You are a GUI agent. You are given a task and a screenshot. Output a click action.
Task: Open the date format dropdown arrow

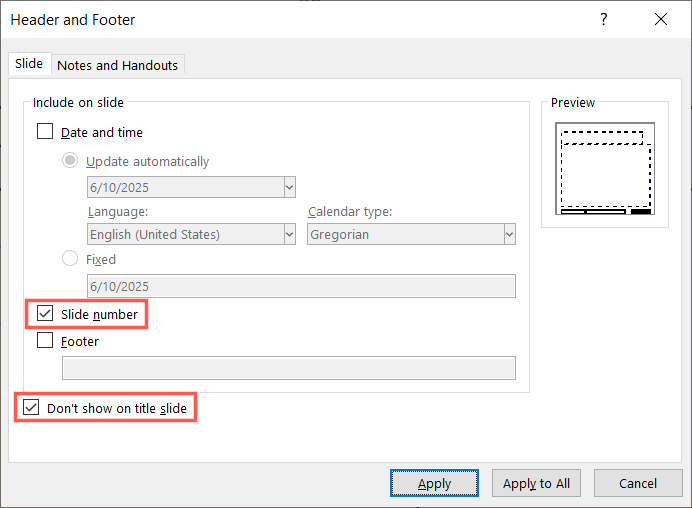(290, 187)
